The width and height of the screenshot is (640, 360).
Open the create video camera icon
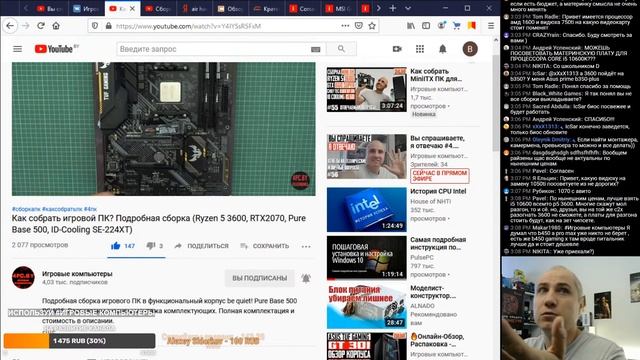tap(397, 49)
